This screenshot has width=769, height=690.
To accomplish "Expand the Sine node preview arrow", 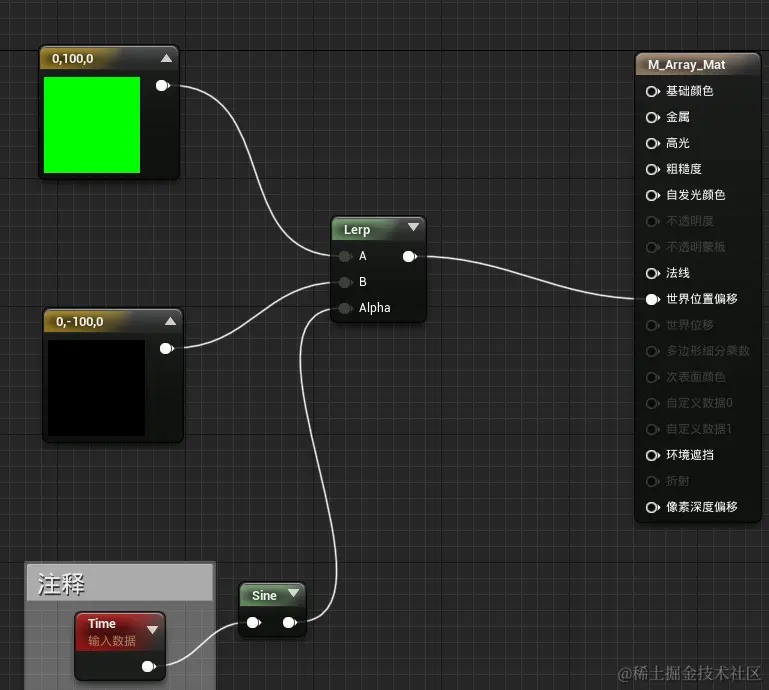I will pos(294,593).
